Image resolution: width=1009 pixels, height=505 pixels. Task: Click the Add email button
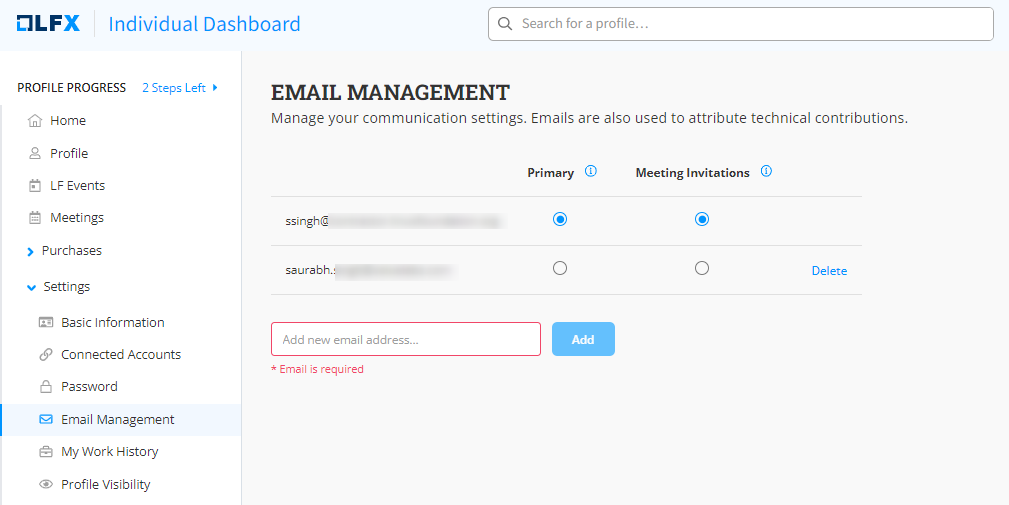pos(583,339)
